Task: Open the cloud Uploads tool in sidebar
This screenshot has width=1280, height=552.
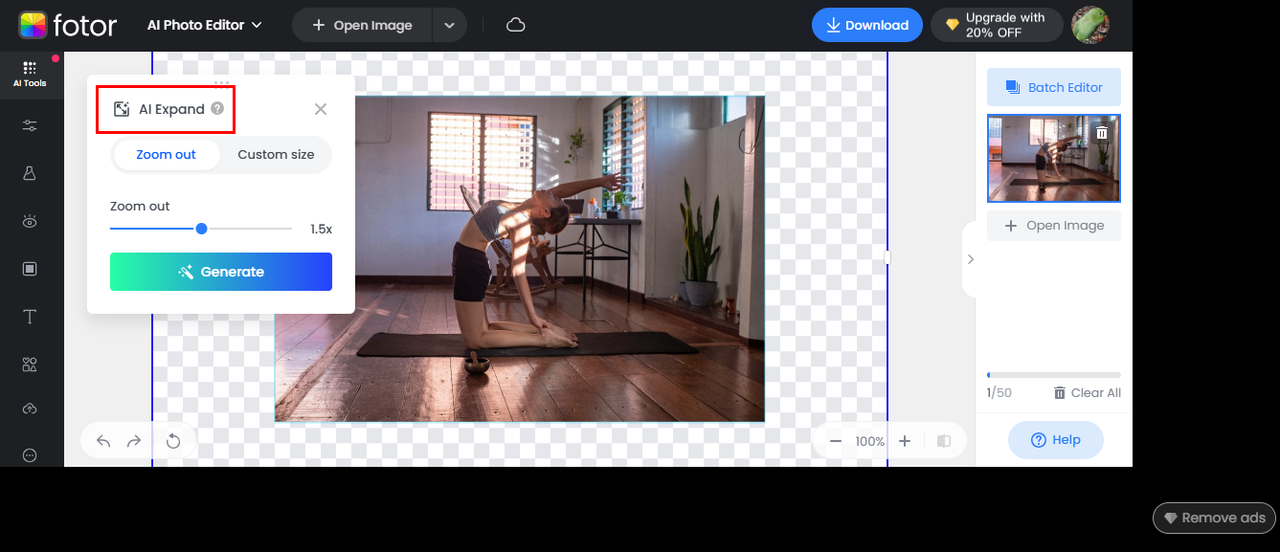Action: pyautogui.click(x=29, y=409)
